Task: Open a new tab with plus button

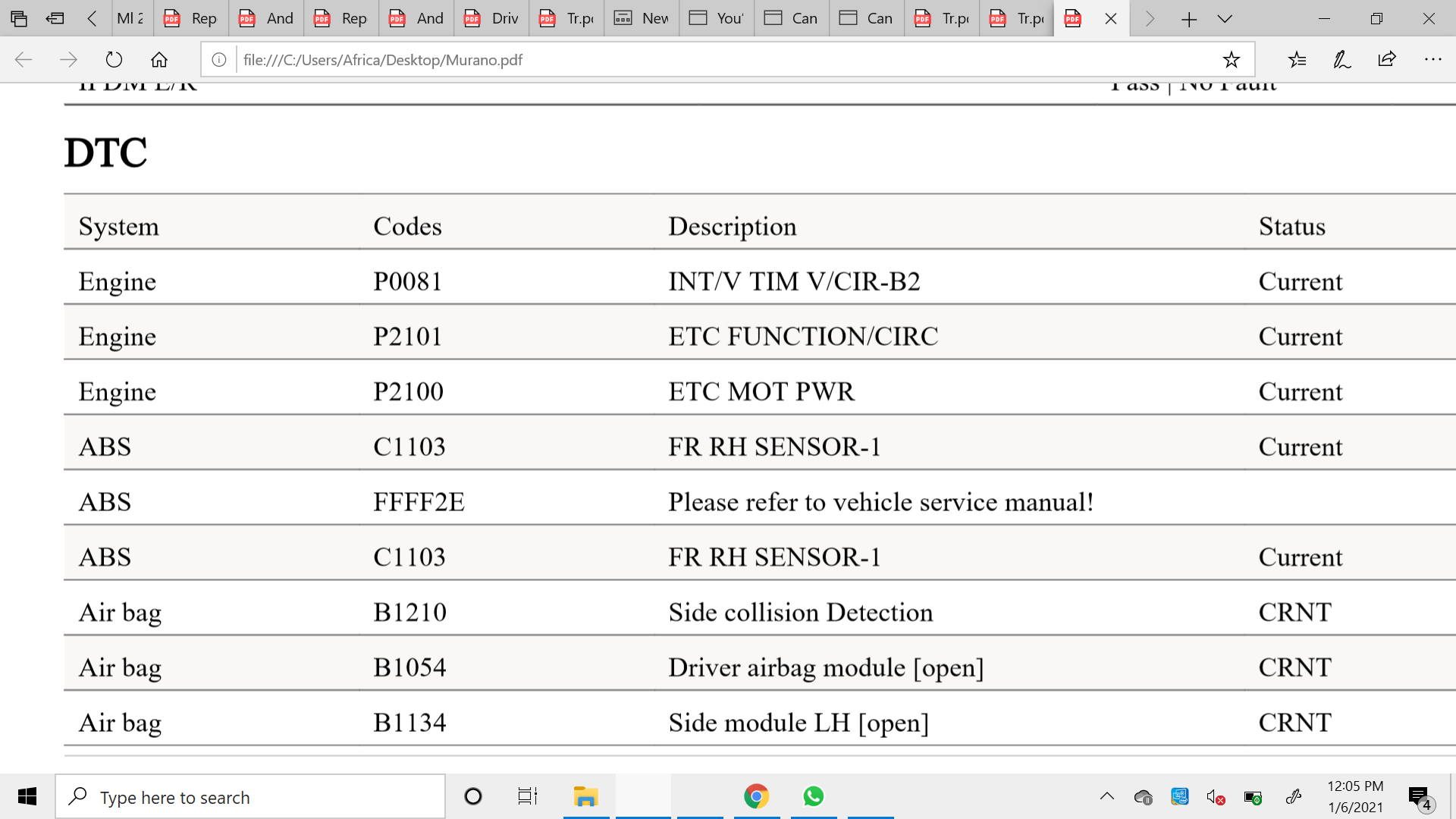Action: click(x=1188, y=18)
